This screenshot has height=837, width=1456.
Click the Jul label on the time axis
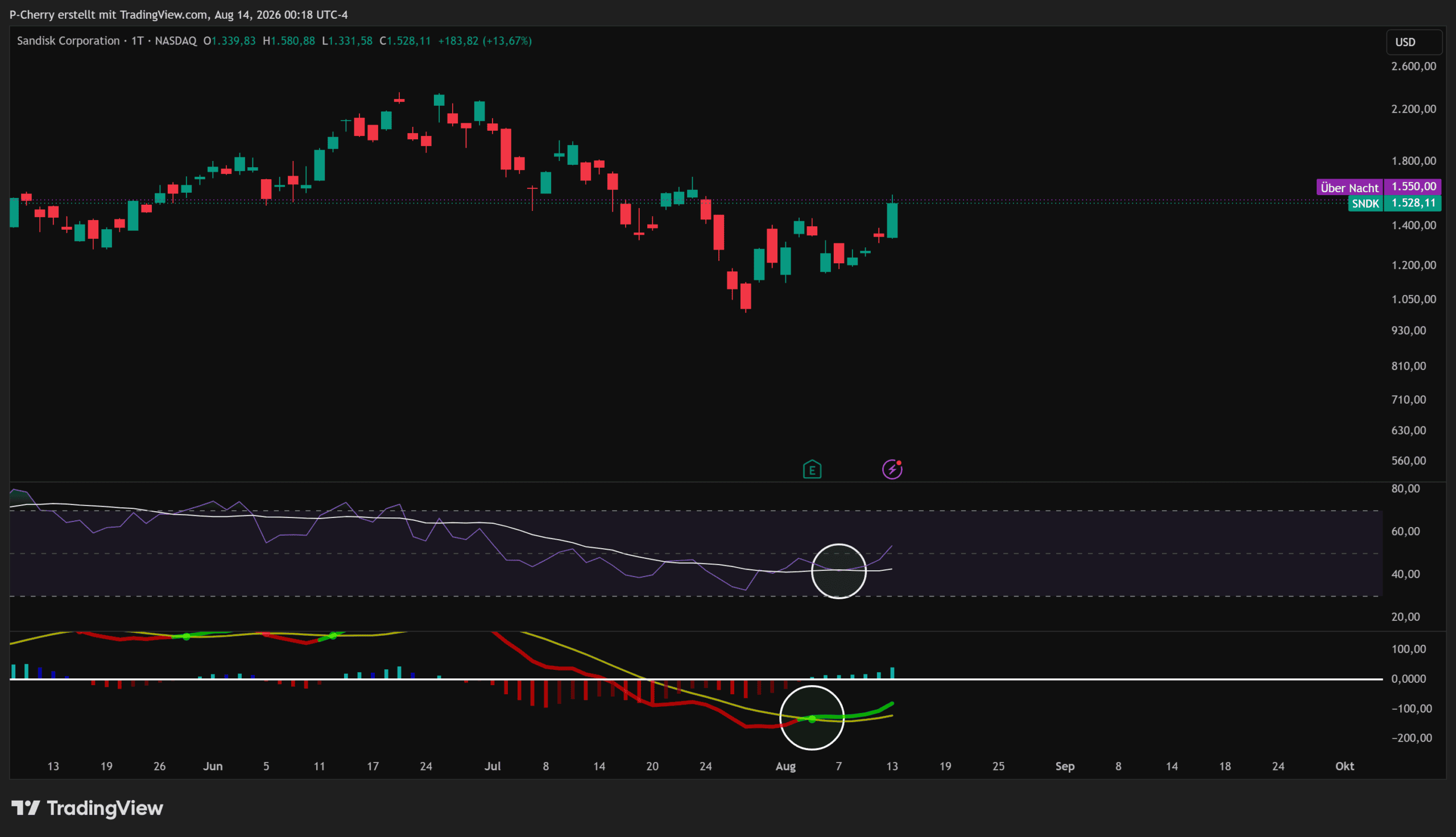coord(493,766)
